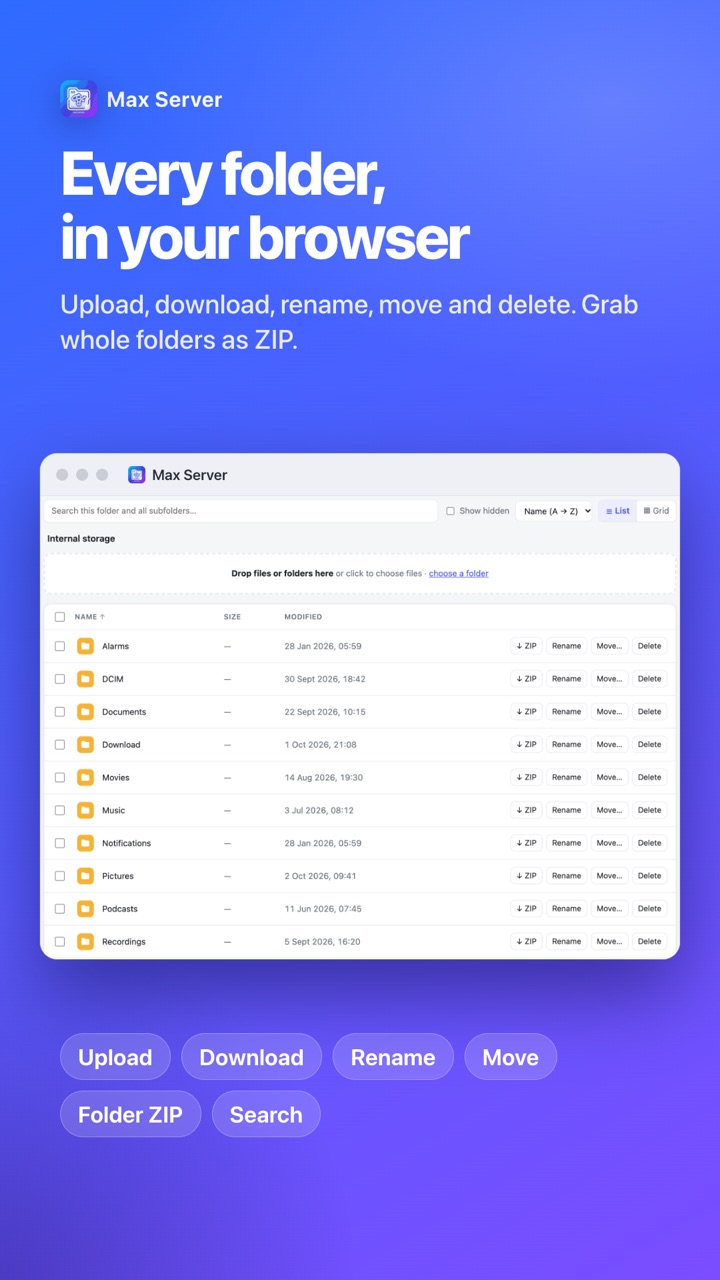Click the Movies folder icon
The width and height of the screenshot is (720, 1280).
[85, 777]
